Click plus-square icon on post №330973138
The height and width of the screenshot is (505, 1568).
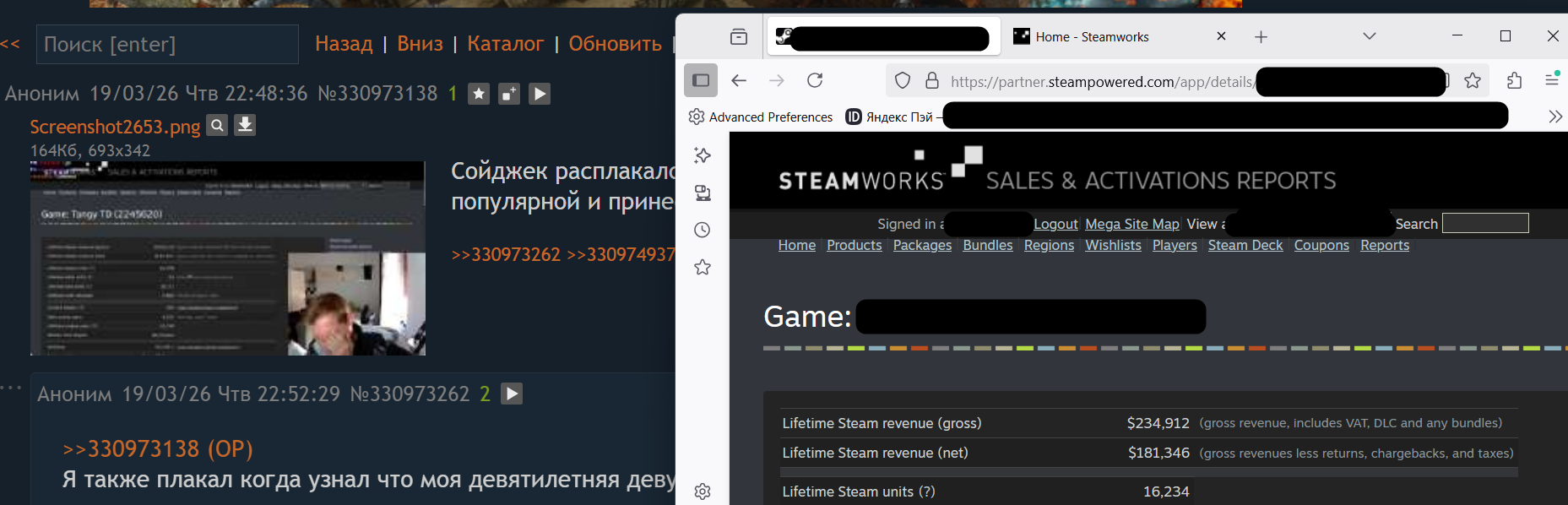click(x=509, y=94)
